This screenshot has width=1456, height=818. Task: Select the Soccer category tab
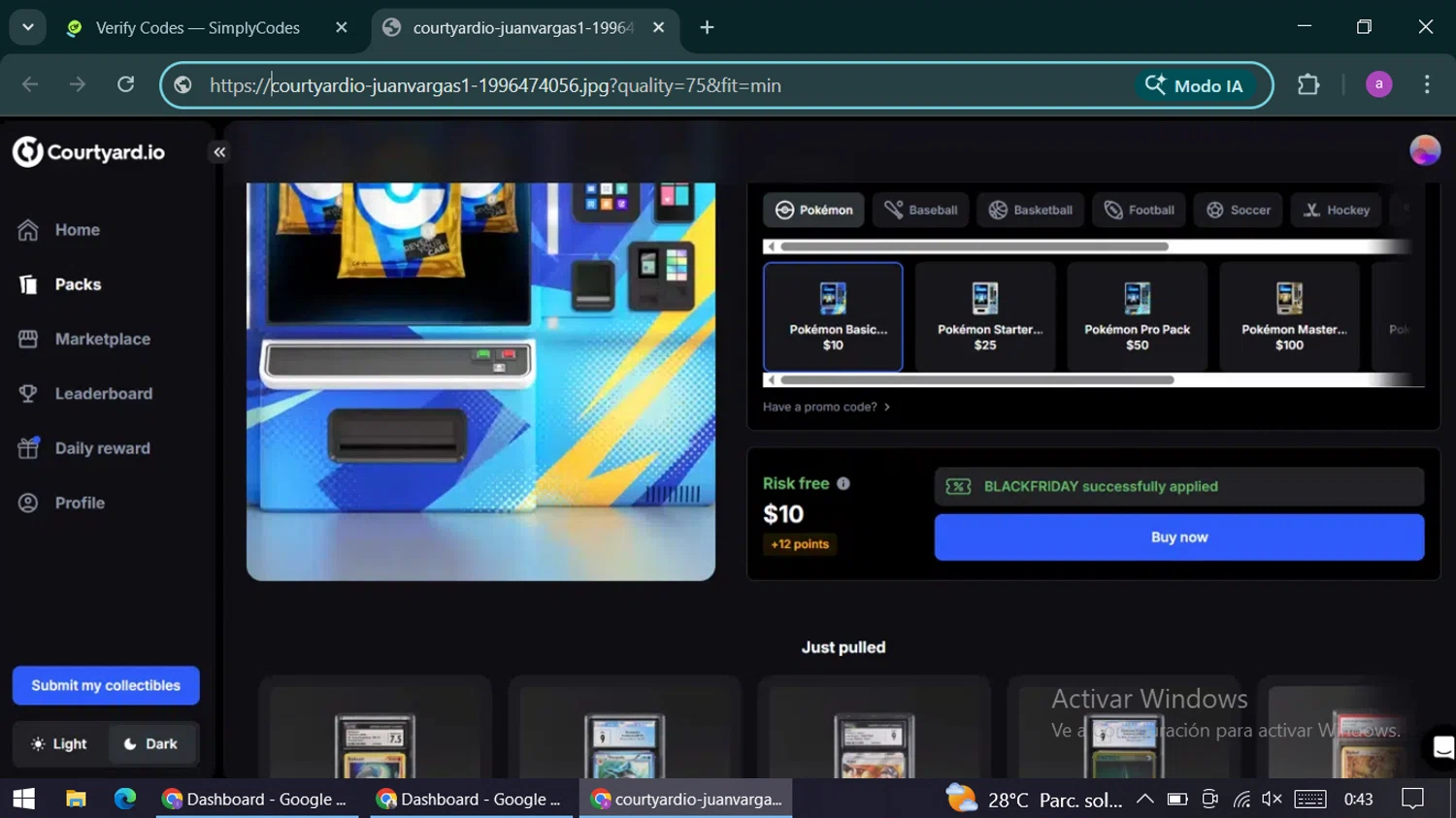pyautogui.click(x=1238, y=210)
